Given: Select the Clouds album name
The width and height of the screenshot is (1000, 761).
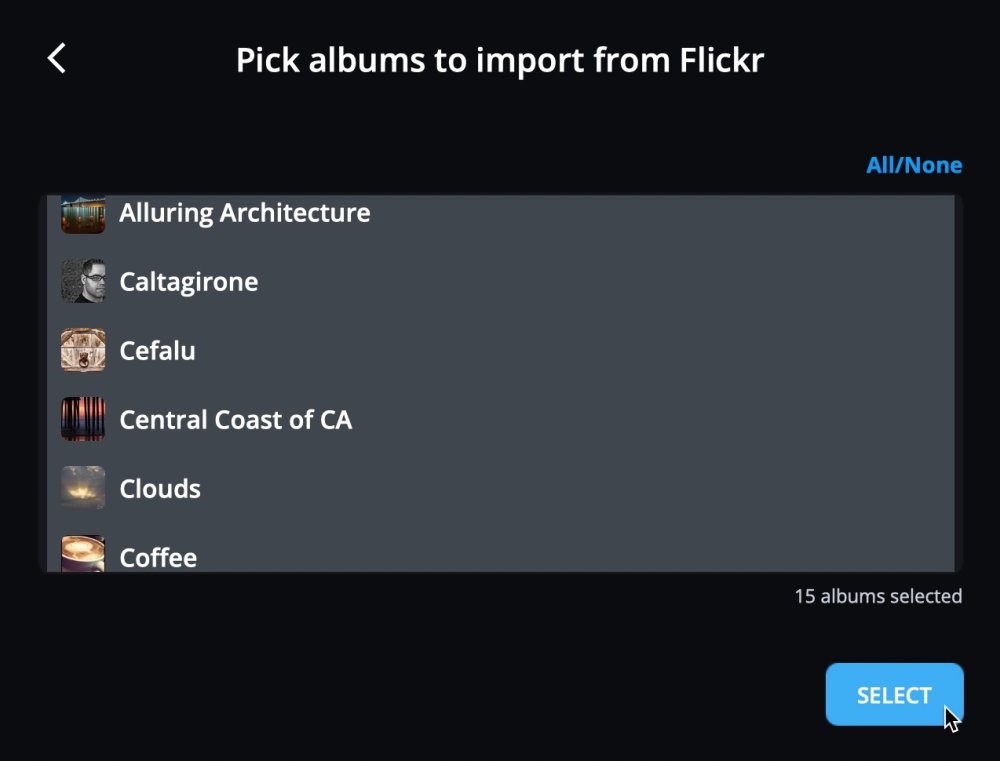Looking at the screenshot, I should (x=160, y=489).
